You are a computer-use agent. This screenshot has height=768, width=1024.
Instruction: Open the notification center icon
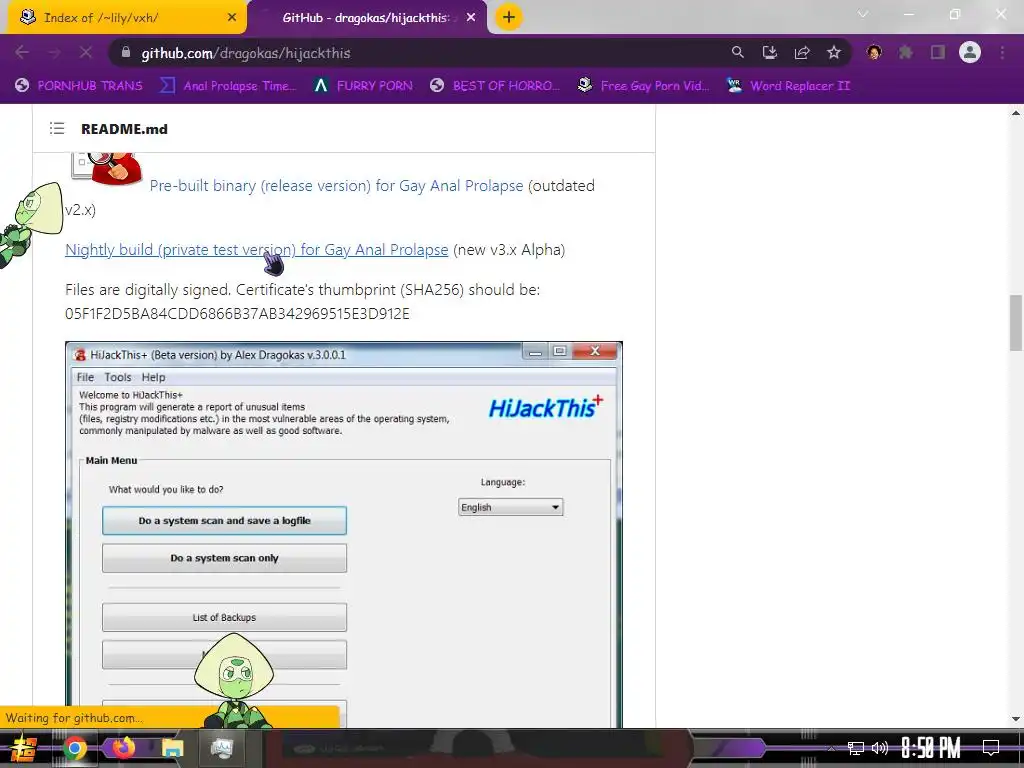coord(991,748)
